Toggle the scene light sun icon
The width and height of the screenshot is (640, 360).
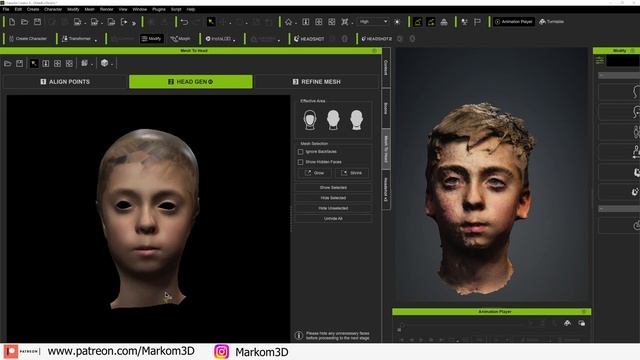click(397, 22)
